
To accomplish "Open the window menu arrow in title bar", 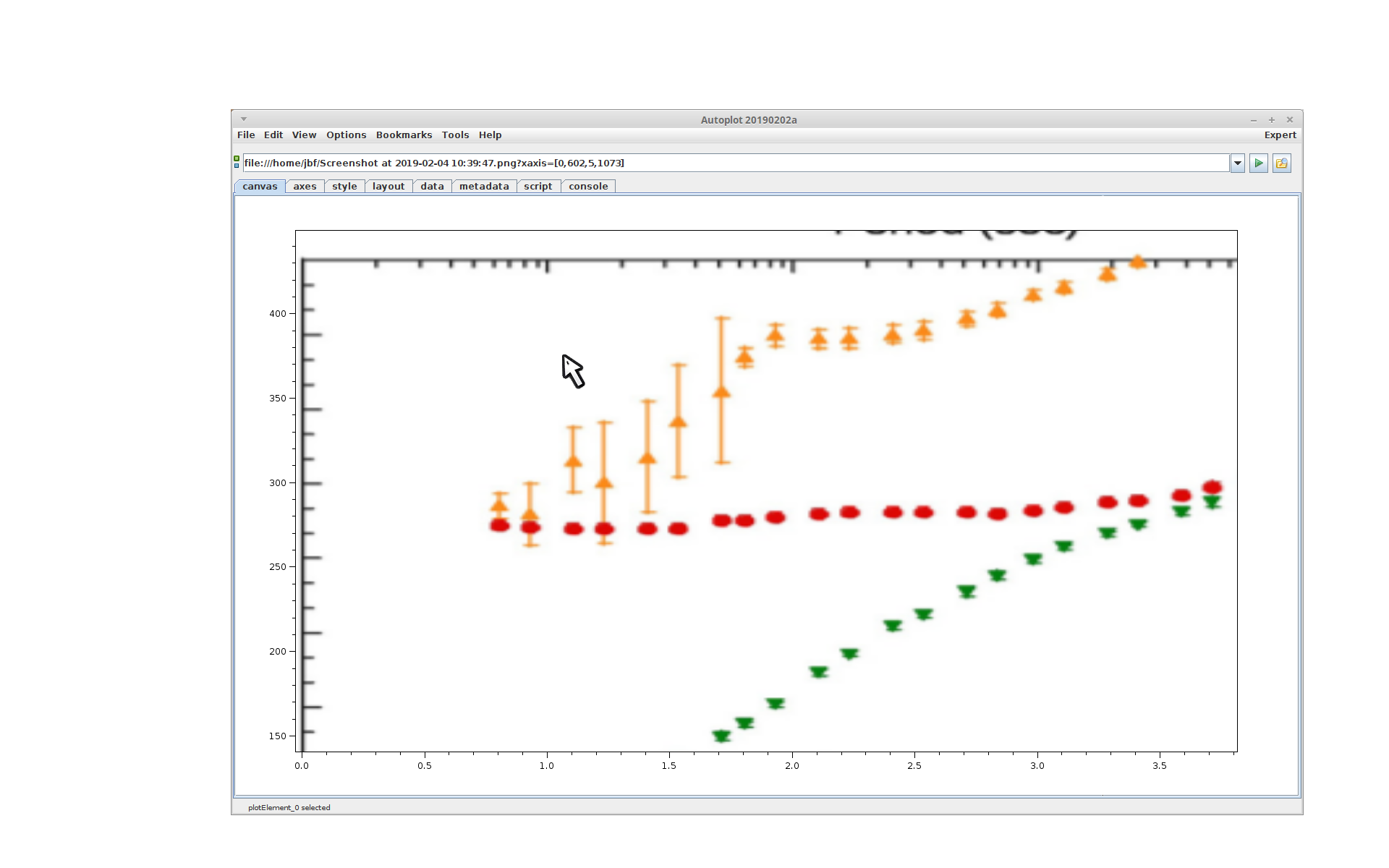I will pos(244,119).
